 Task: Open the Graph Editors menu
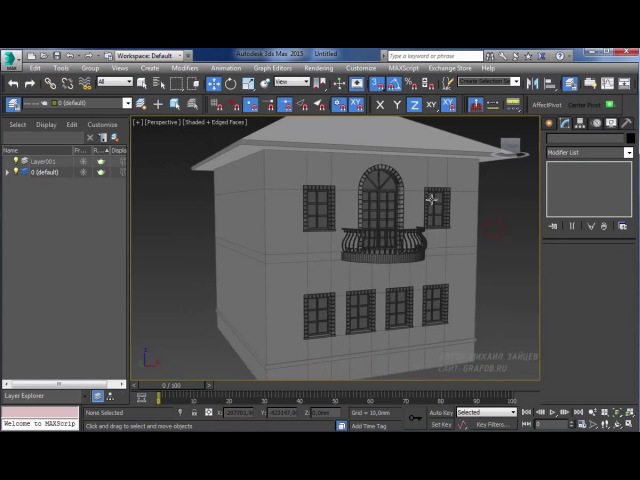pyautogui.click(x=272, y=68)
